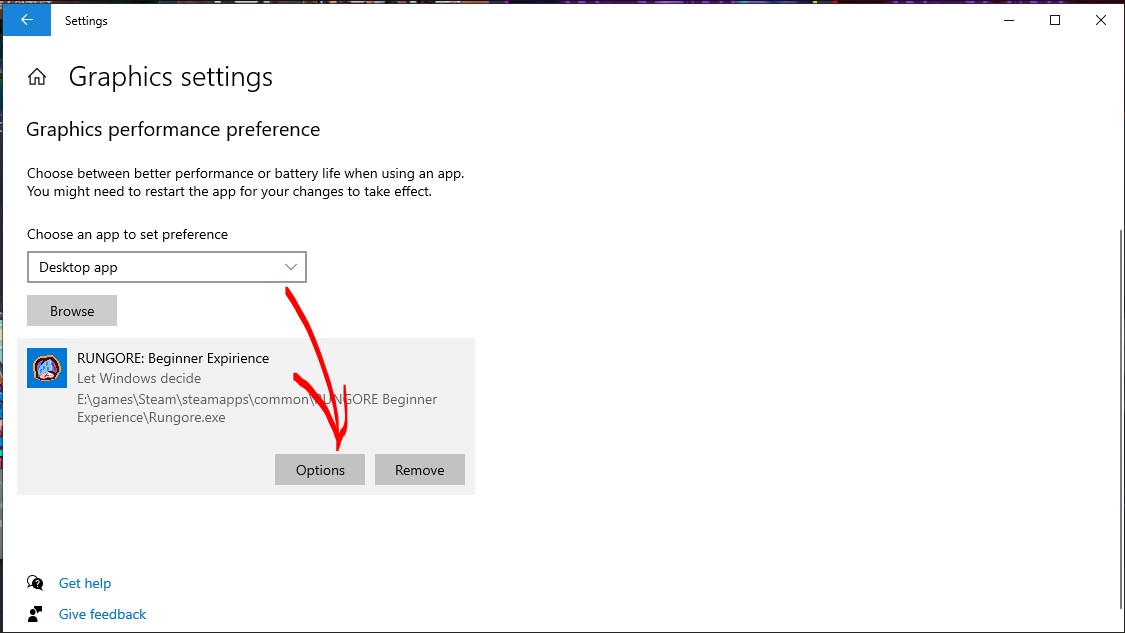Screen dimensions: 1125x633
Task: Click the Graphics settings page heading
Action: 170,77
